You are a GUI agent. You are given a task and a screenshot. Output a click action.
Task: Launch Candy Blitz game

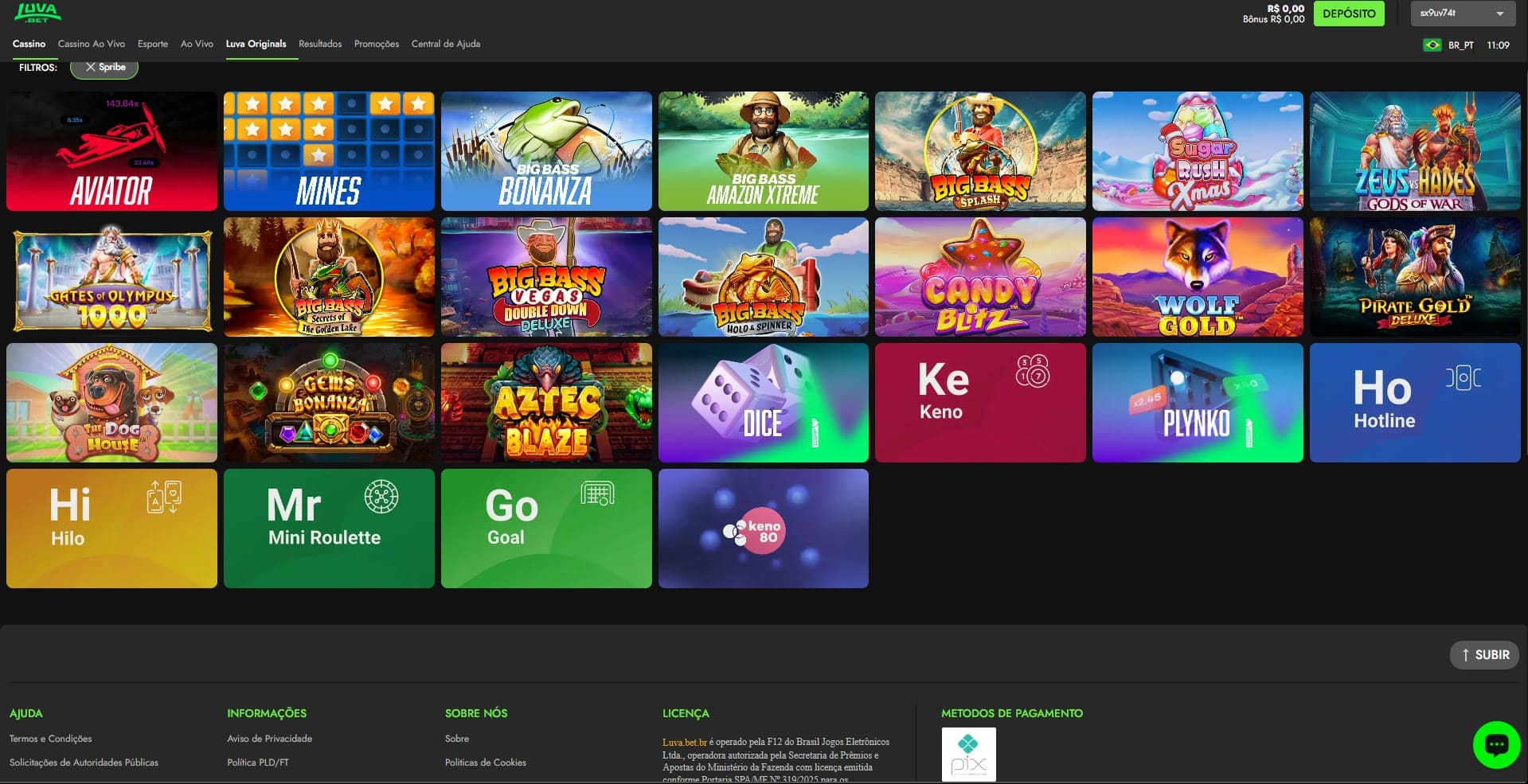point(980,277)
